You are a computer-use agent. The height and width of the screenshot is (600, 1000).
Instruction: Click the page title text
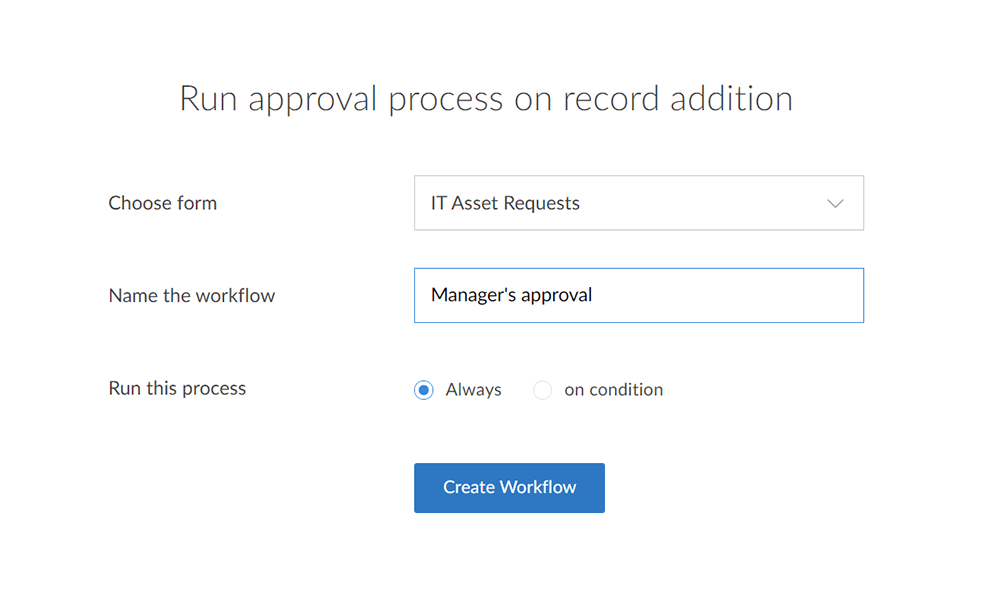(x=486, y=98)
